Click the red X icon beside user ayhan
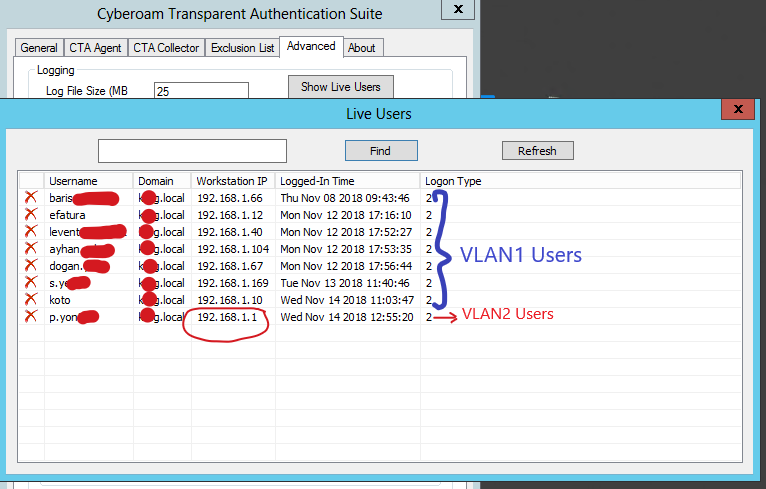 coord(31,248)
